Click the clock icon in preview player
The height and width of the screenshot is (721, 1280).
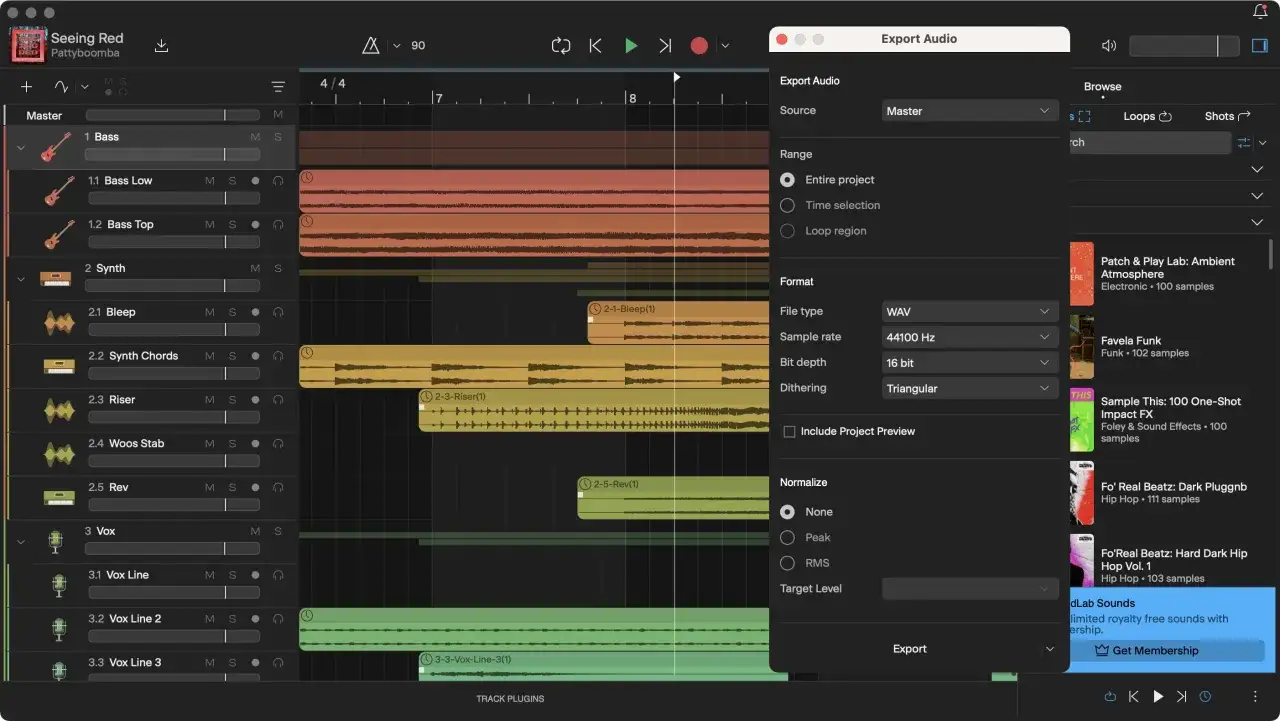1205,696
